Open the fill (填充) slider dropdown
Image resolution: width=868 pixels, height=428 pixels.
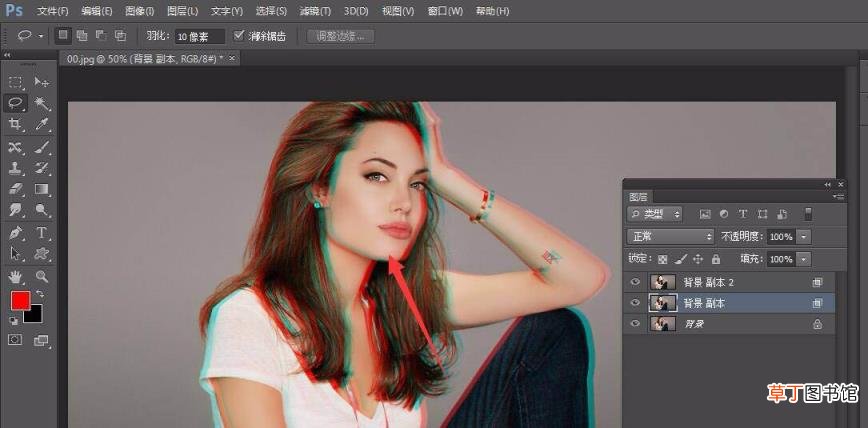point(804,259)
